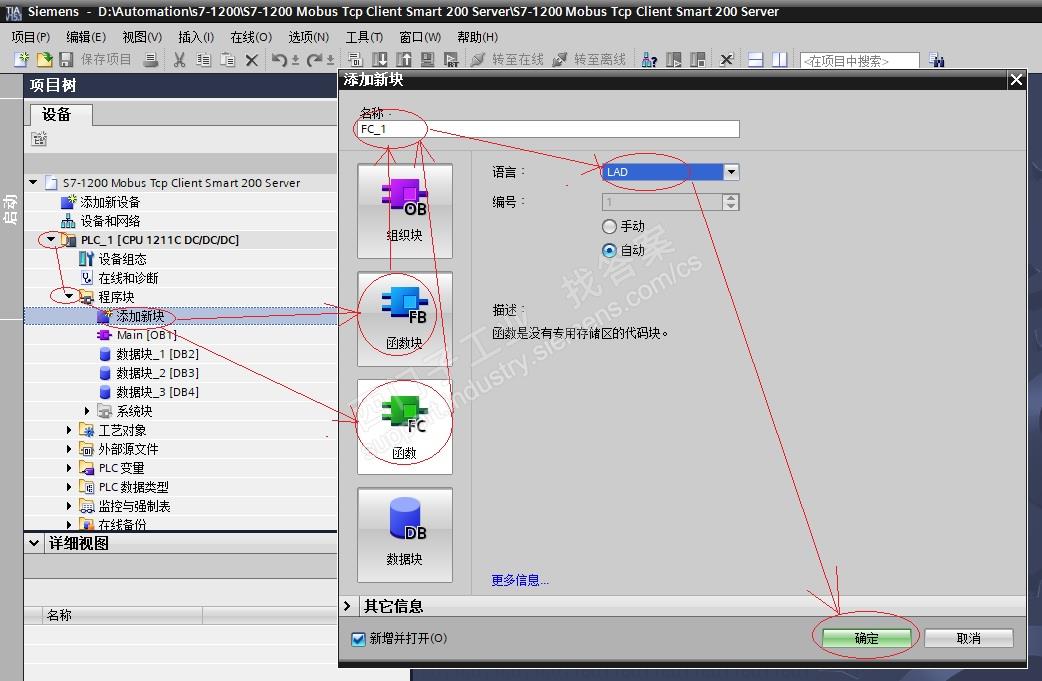Screen dimensions: 1042x681
Task: Choose the FC 函数 block type
Action: 405,427
